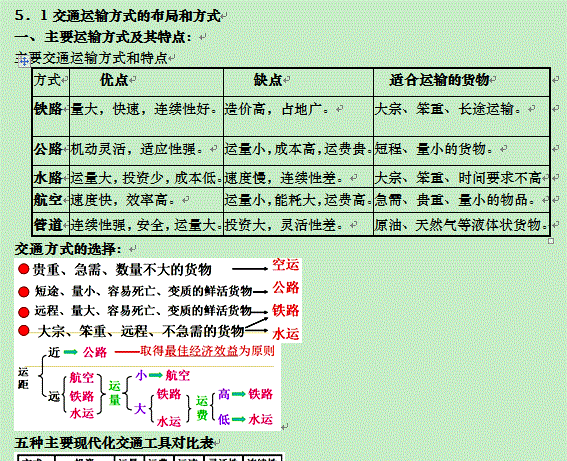This screenshot has height=461, width=567.
Task: Click the table resize handle at bottom-right
Action: click(551, 241)
